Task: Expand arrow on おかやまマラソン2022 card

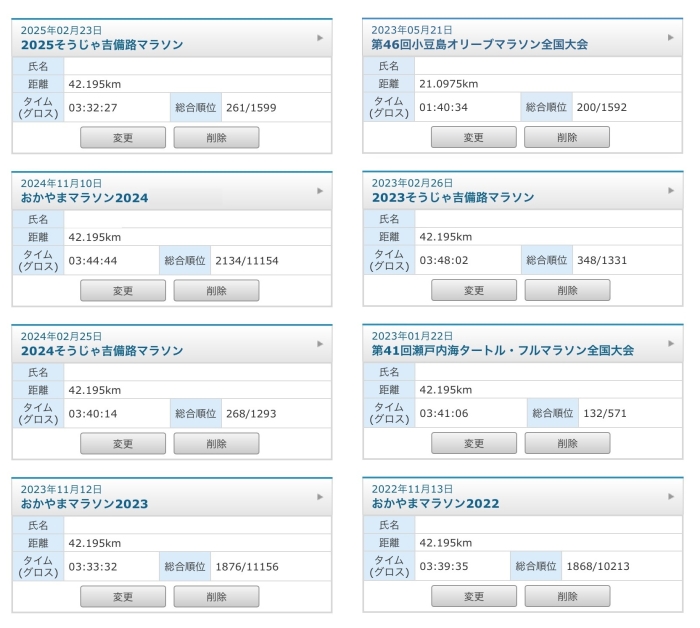Action: (671, 497)
